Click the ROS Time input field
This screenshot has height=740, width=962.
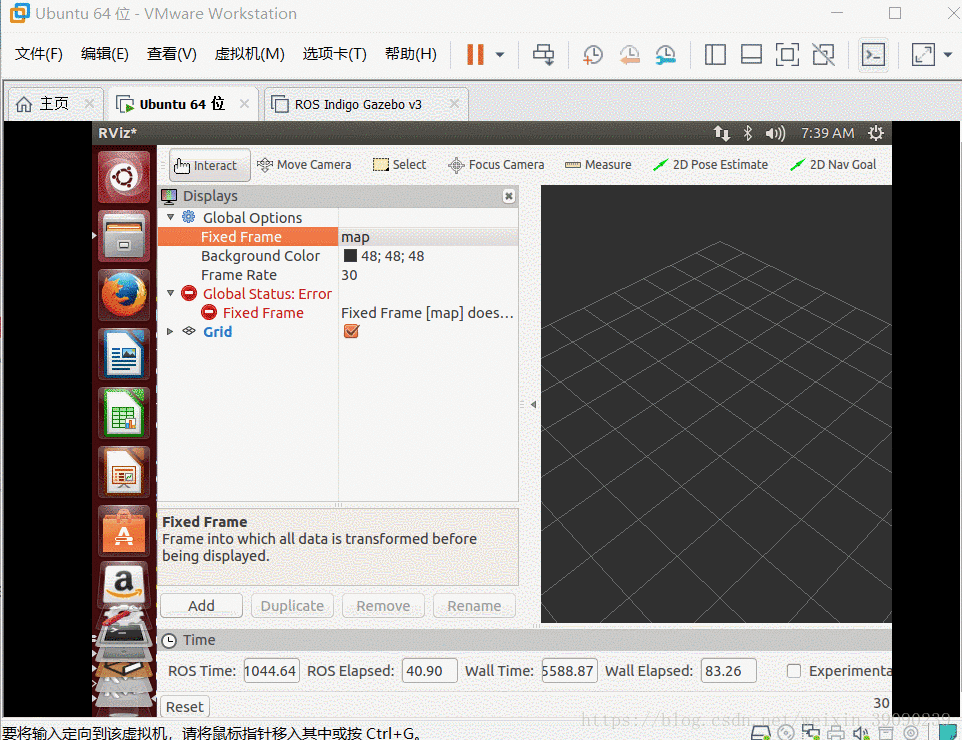click(271, 670)
